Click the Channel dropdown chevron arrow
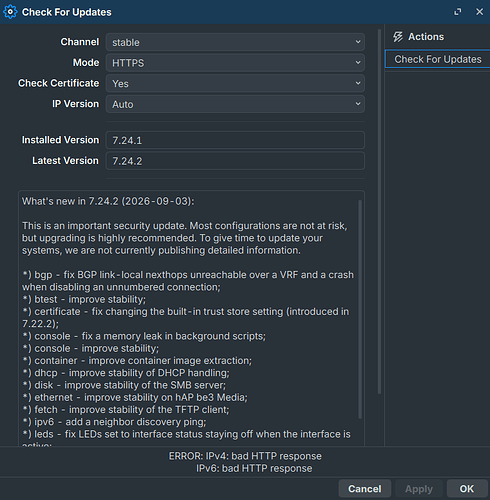Image resolution: width=490 pixels, height=500 pixels. [358, 42]
